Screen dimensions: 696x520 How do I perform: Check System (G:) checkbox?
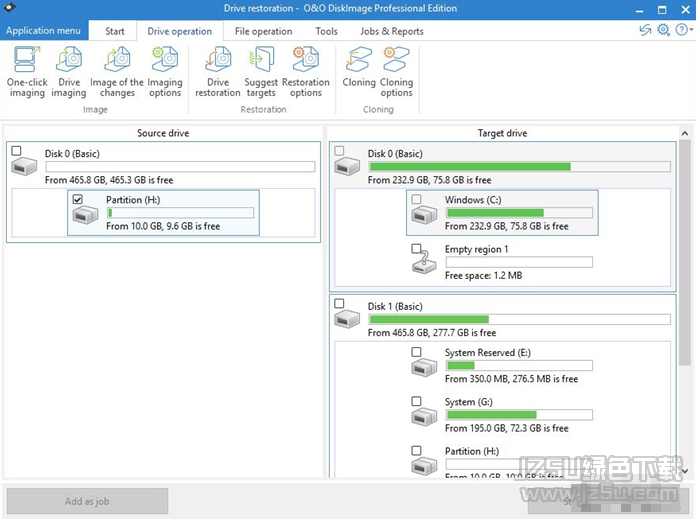(x=416, y=401)
